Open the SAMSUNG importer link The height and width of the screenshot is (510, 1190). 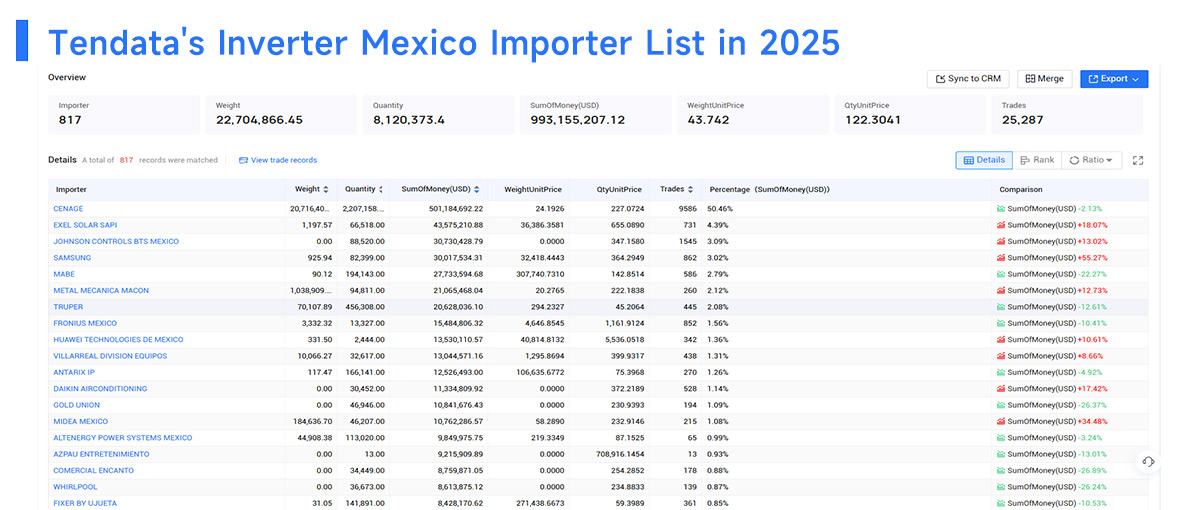(x=72, y=258)
